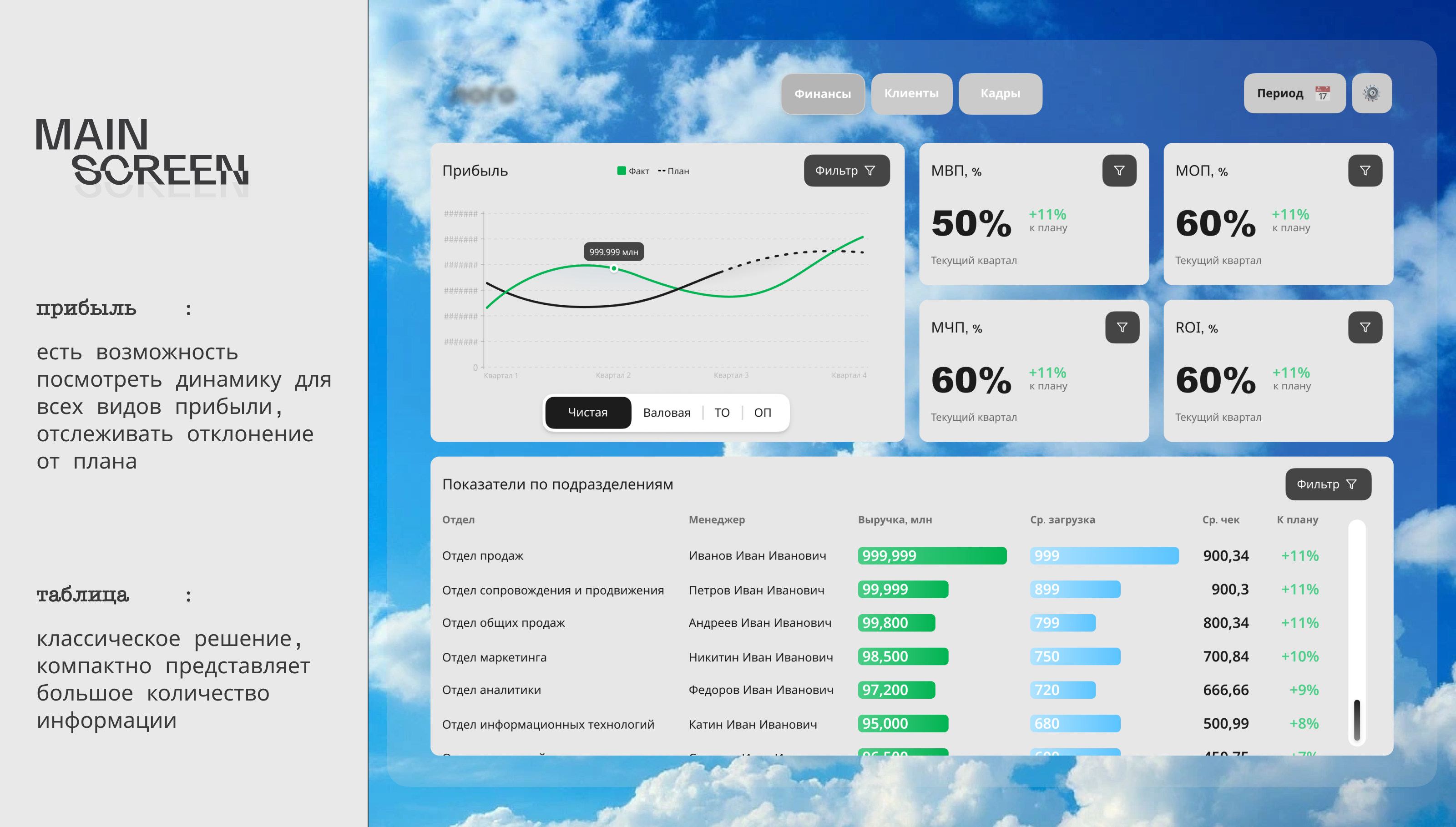Open filter on ROI card

(x=1365, y=327)
